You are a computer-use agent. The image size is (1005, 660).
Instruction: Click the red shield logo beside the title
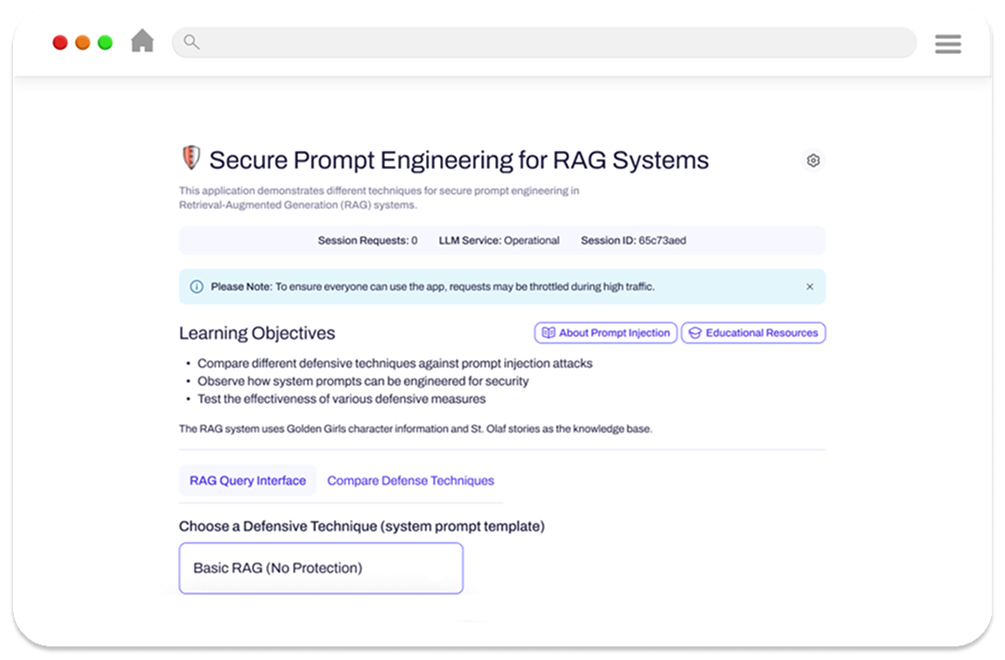190,158
